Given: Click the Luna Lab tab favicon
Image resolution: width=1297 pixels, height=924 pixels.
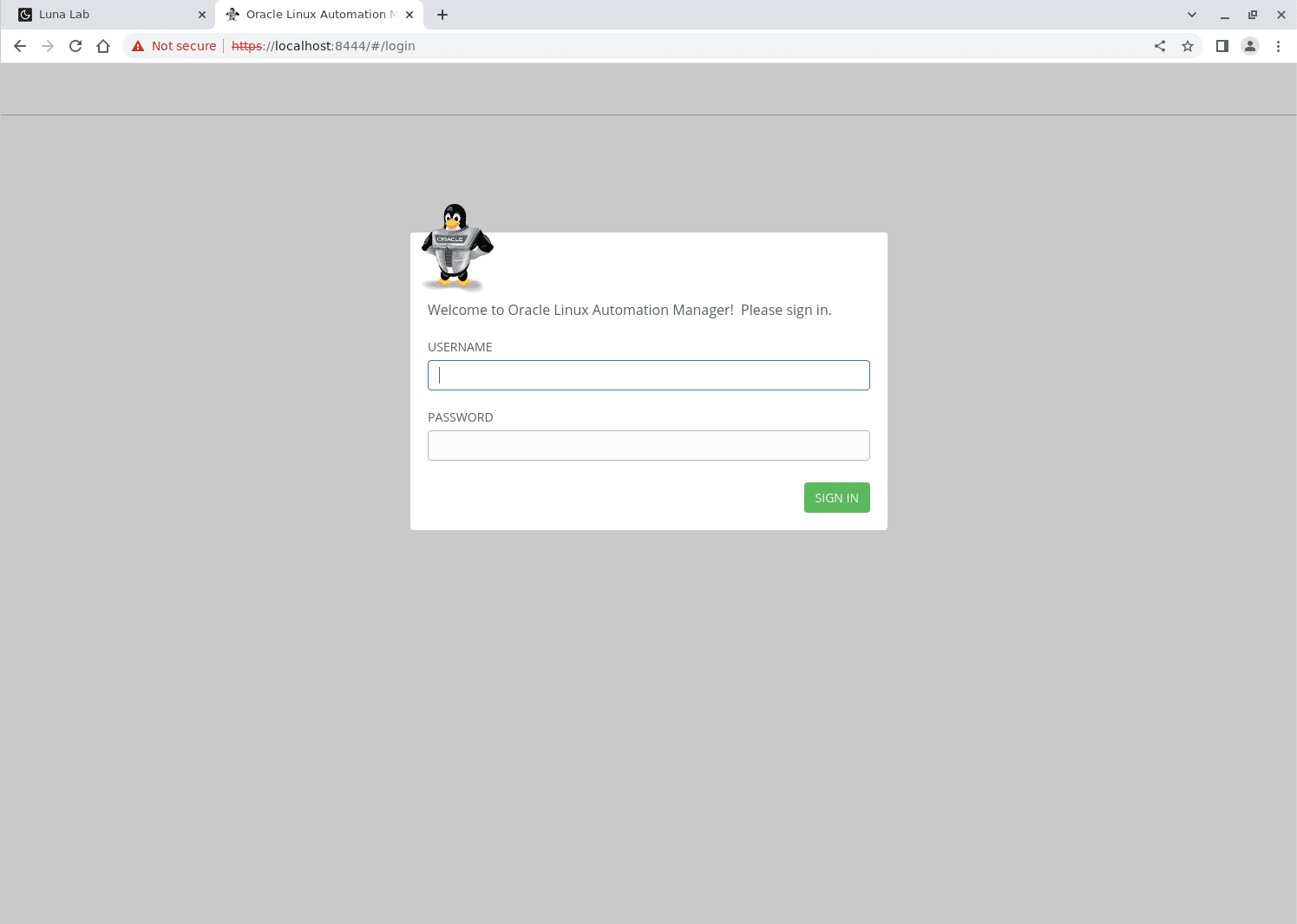Looking at the screenshot, I should [25, 15].
